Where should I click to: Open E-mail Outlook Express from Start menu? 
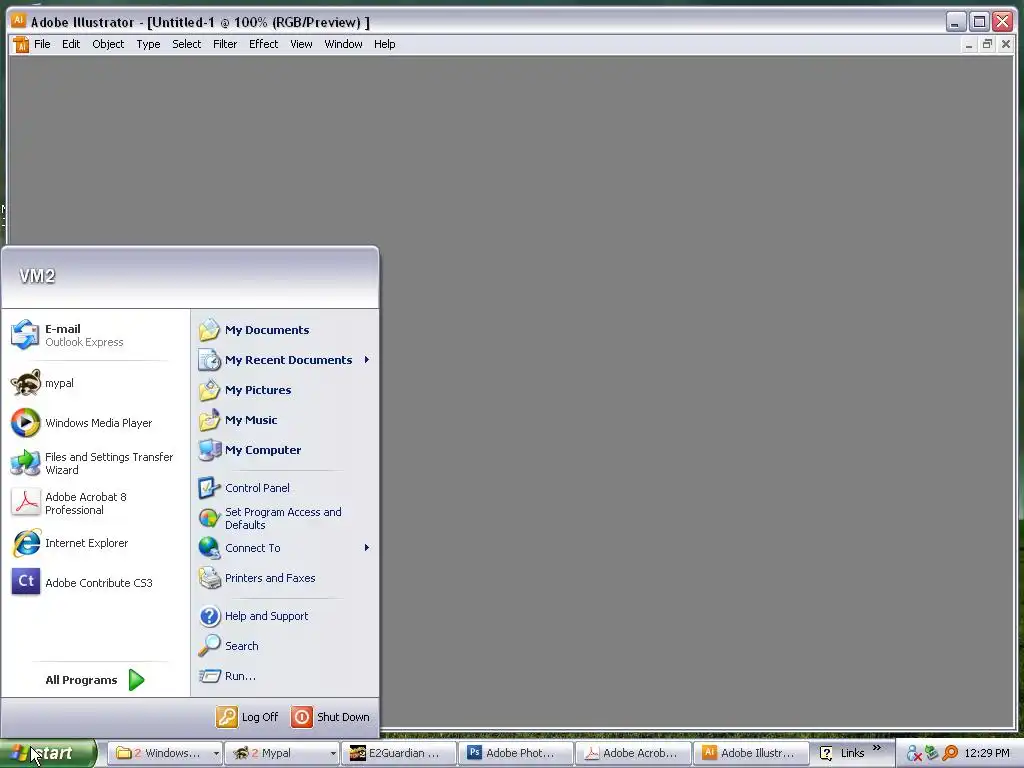pos(95,335)
